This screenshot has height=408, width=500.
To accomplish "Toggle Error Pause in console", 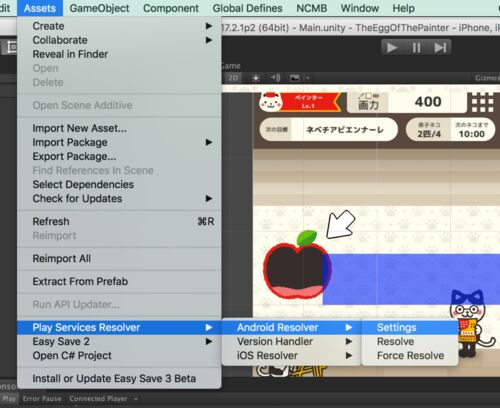I will point(42,399).
